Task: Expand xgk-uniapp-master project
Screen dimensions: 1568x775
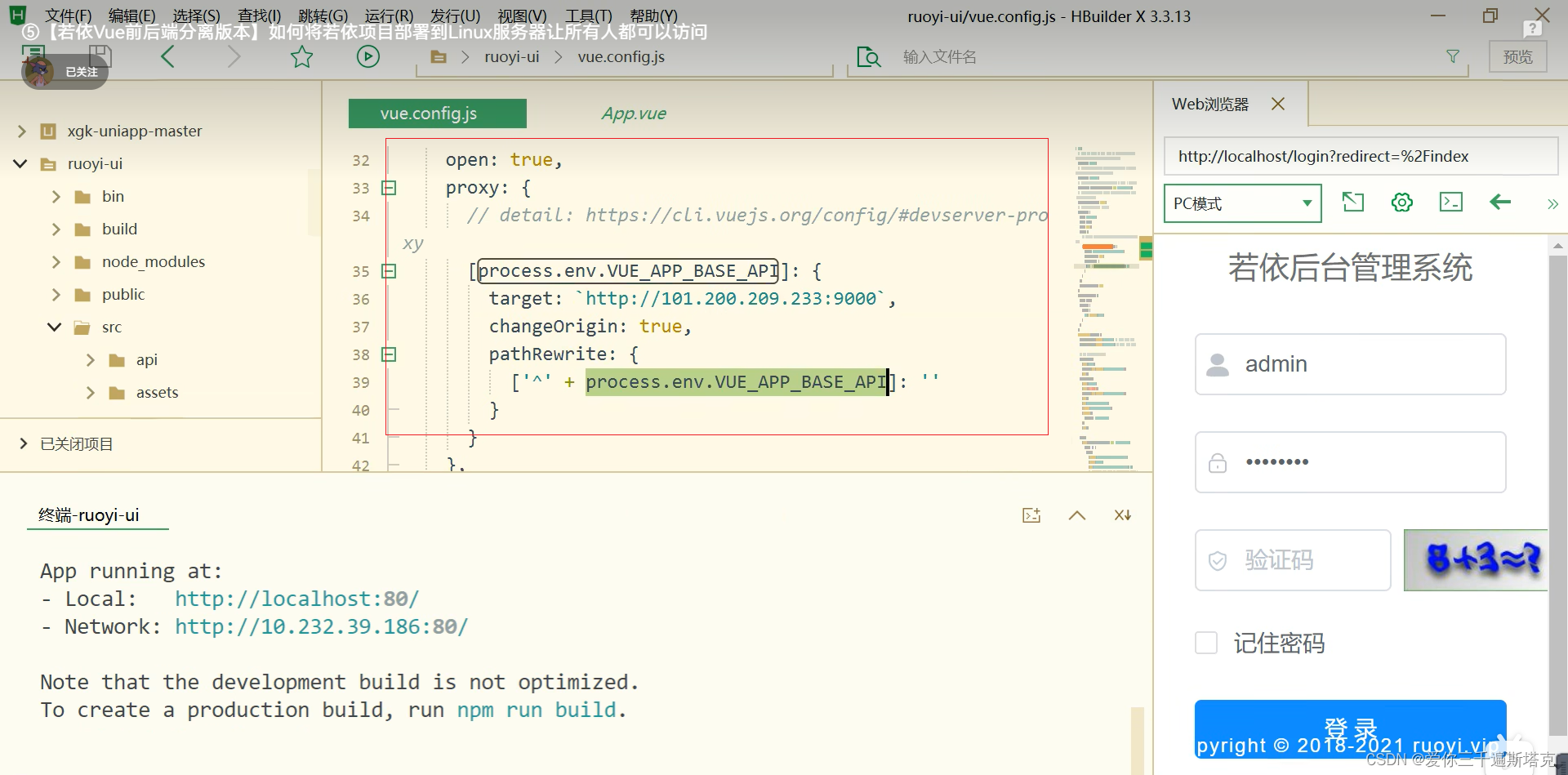Action: pos(22,131)
